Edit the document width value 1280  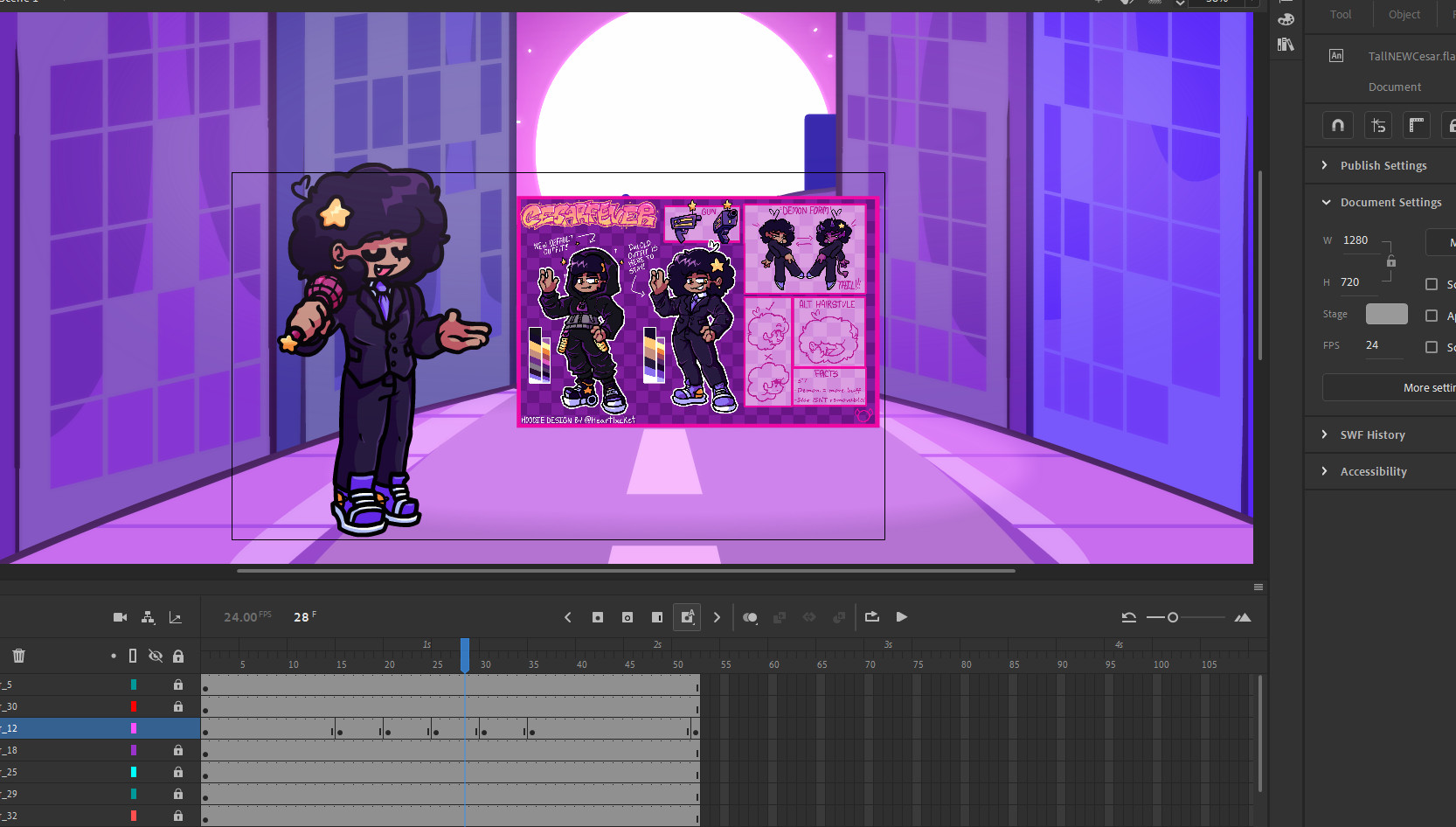pos(1356,240)
